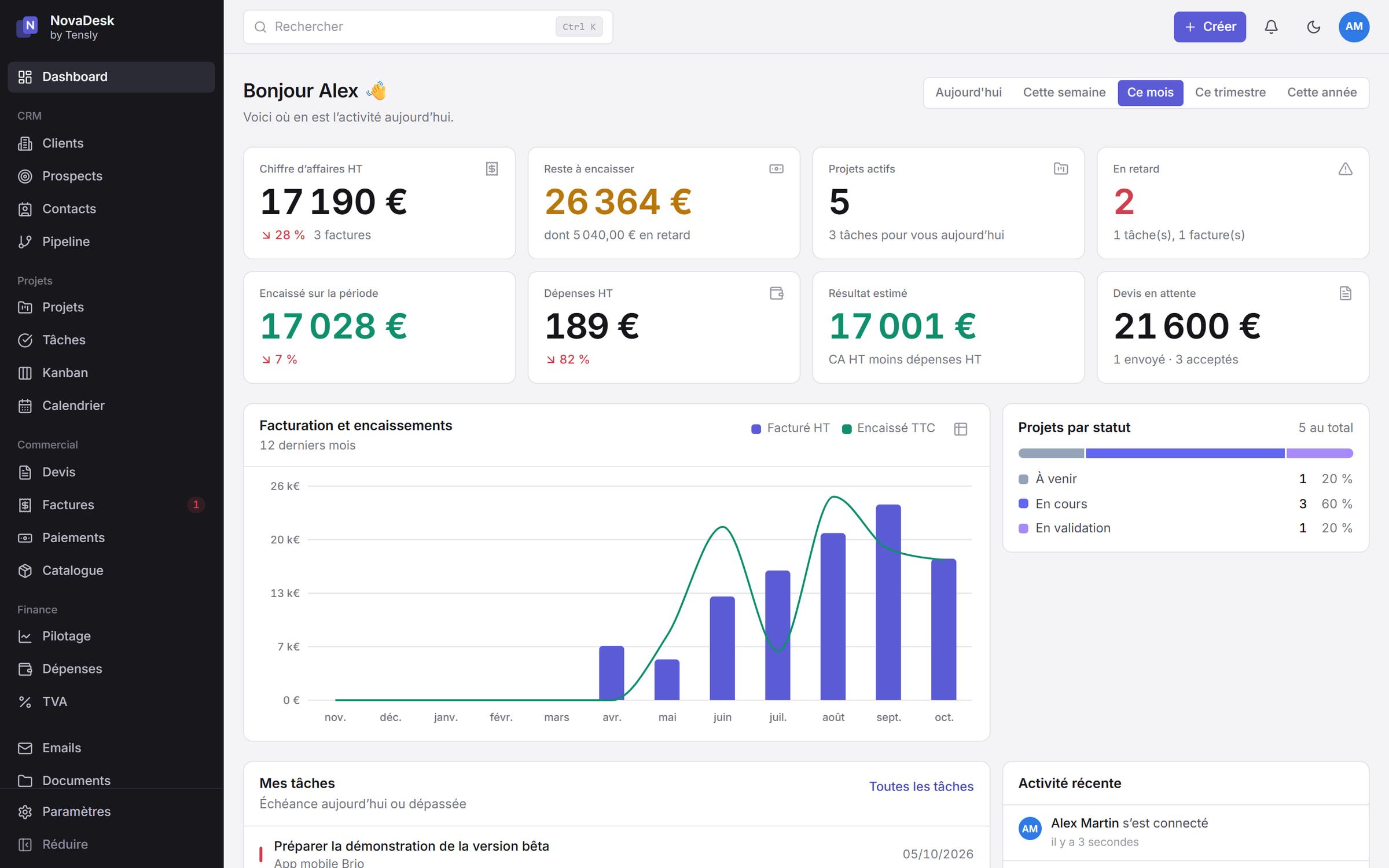The image size is (1389, 868).
Task: Toggle dark mode moon icon
Action: [1313, 27]
